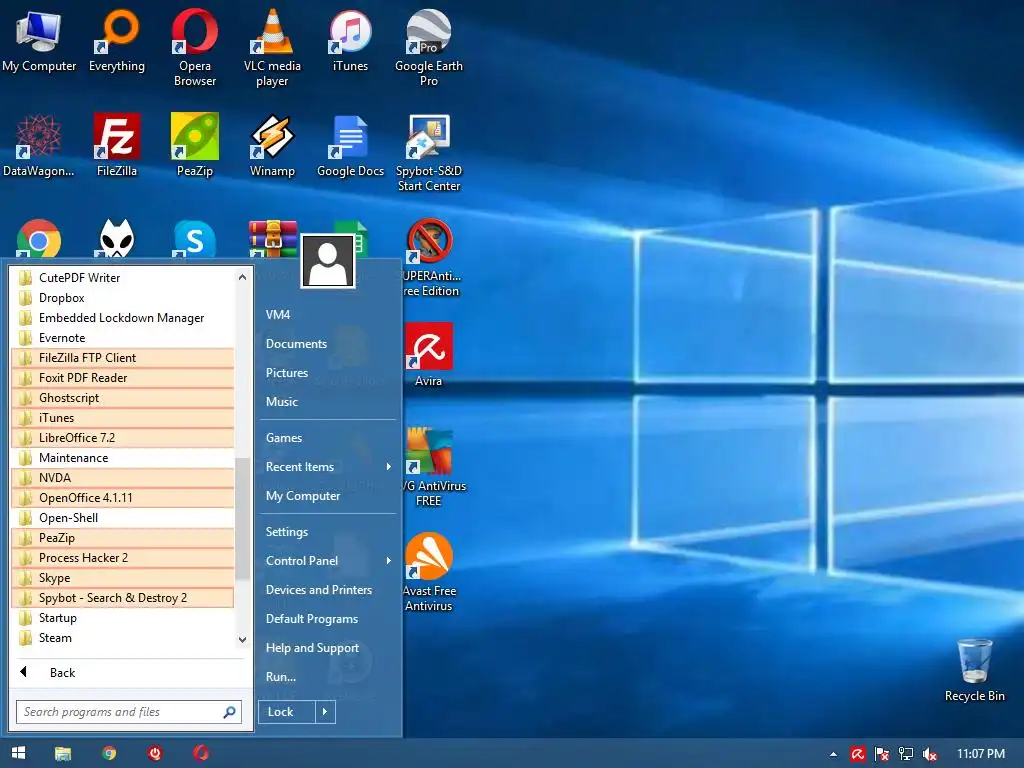This screenshot has width=1024, height=768.
Task: Focus the Search programs and files box
Action: (x=129, y=712)
